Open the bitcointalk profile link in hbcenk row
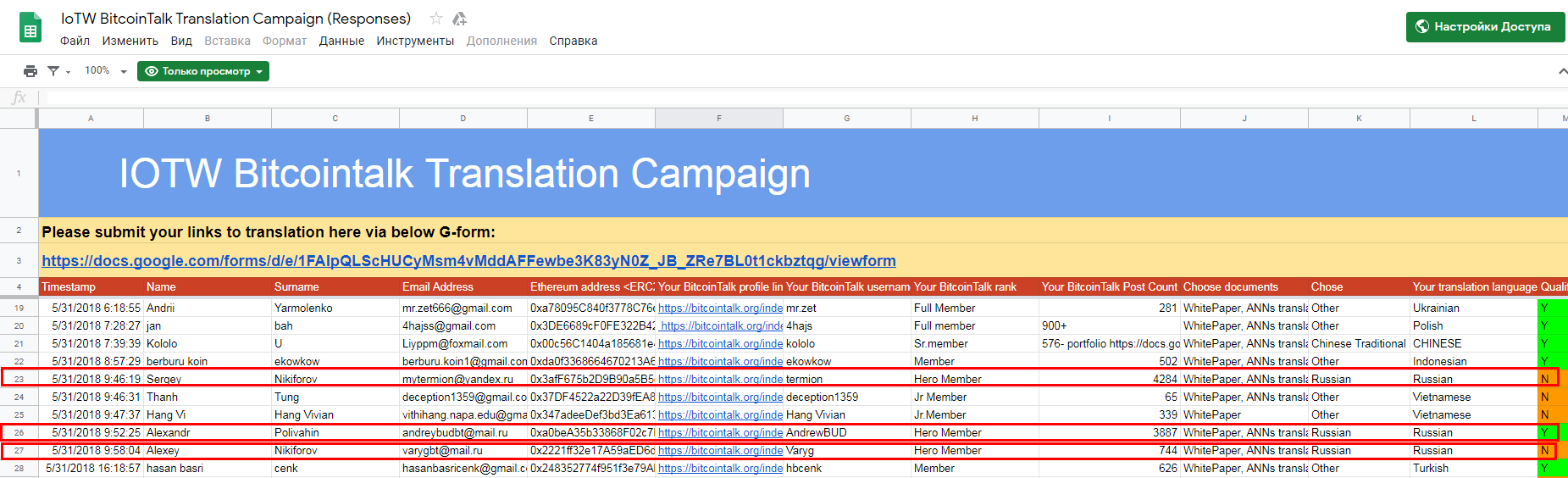 point(720,468)
